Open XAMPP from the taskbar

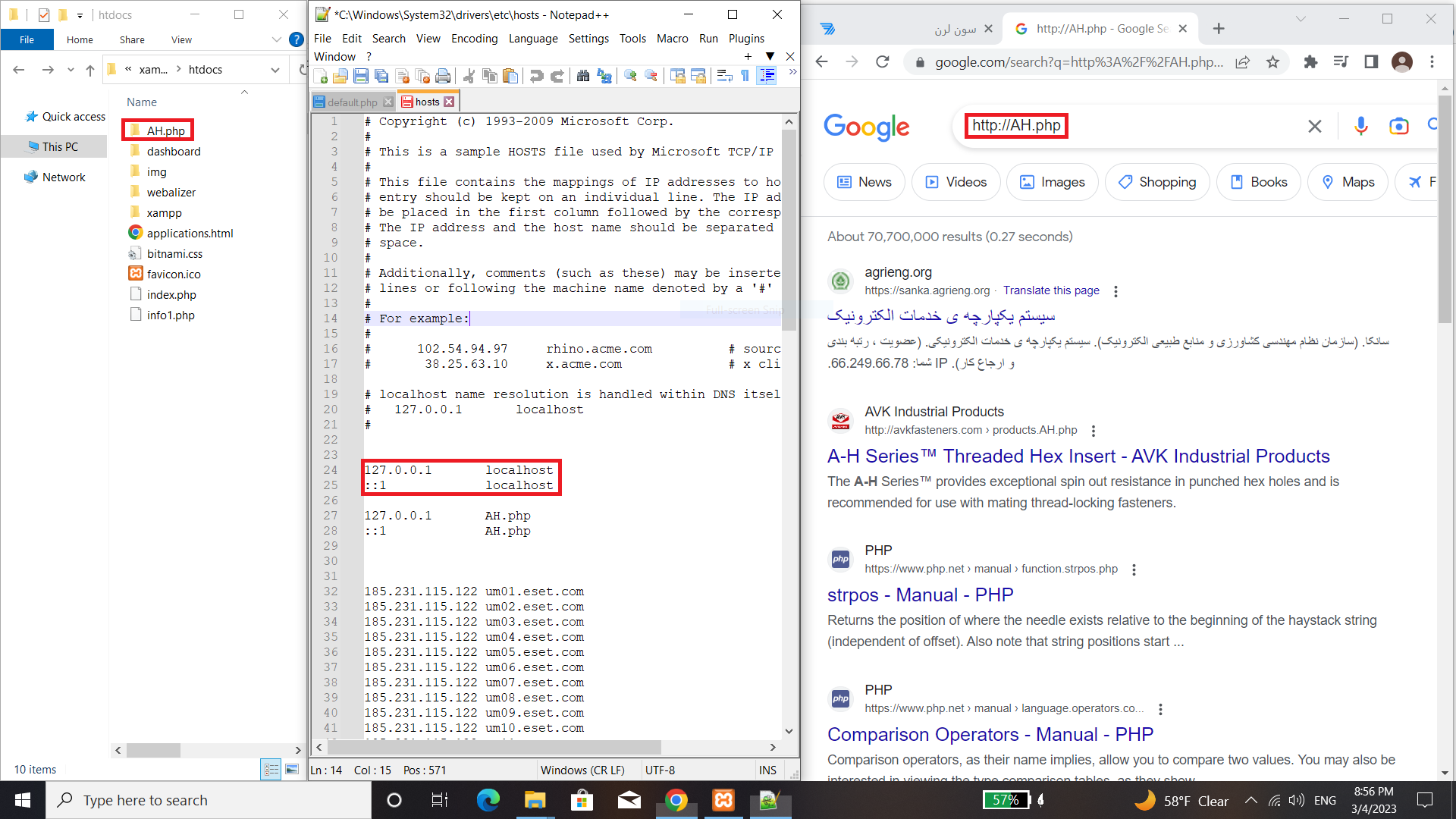[x=723, y=800]
